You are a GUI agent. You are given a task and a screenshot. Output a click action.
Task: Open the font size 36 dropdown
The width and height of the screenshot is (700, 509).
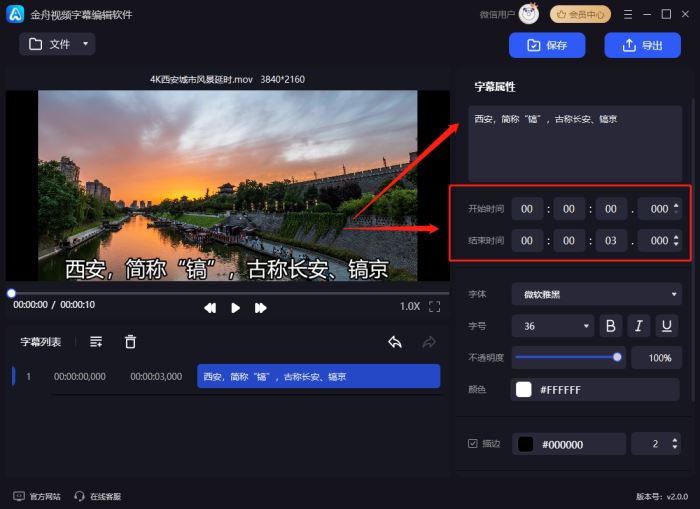click(x=553, y=326)
